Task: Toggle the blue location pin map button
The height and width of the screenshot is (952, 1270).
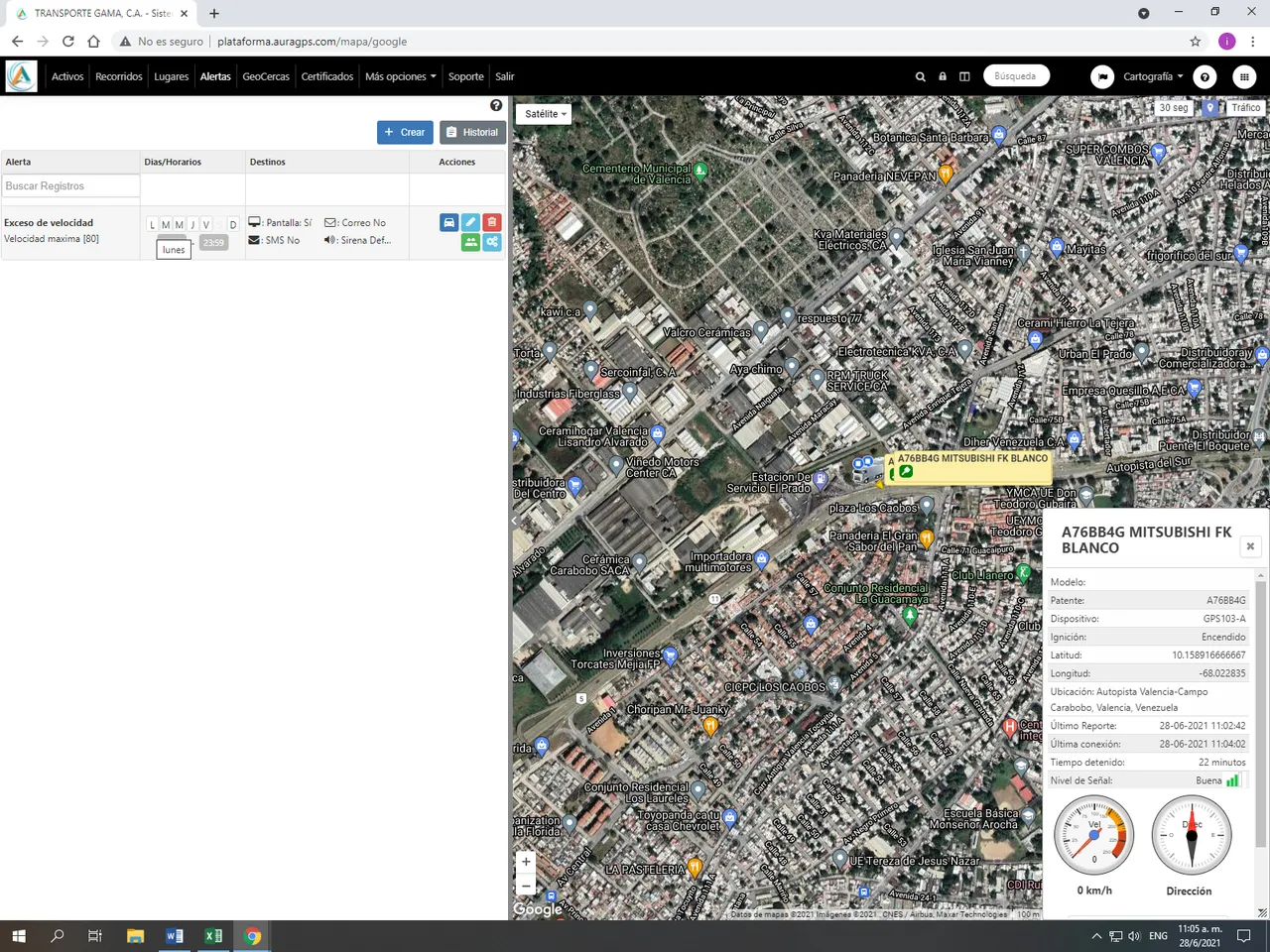Action: click(x=1209, y=108)
